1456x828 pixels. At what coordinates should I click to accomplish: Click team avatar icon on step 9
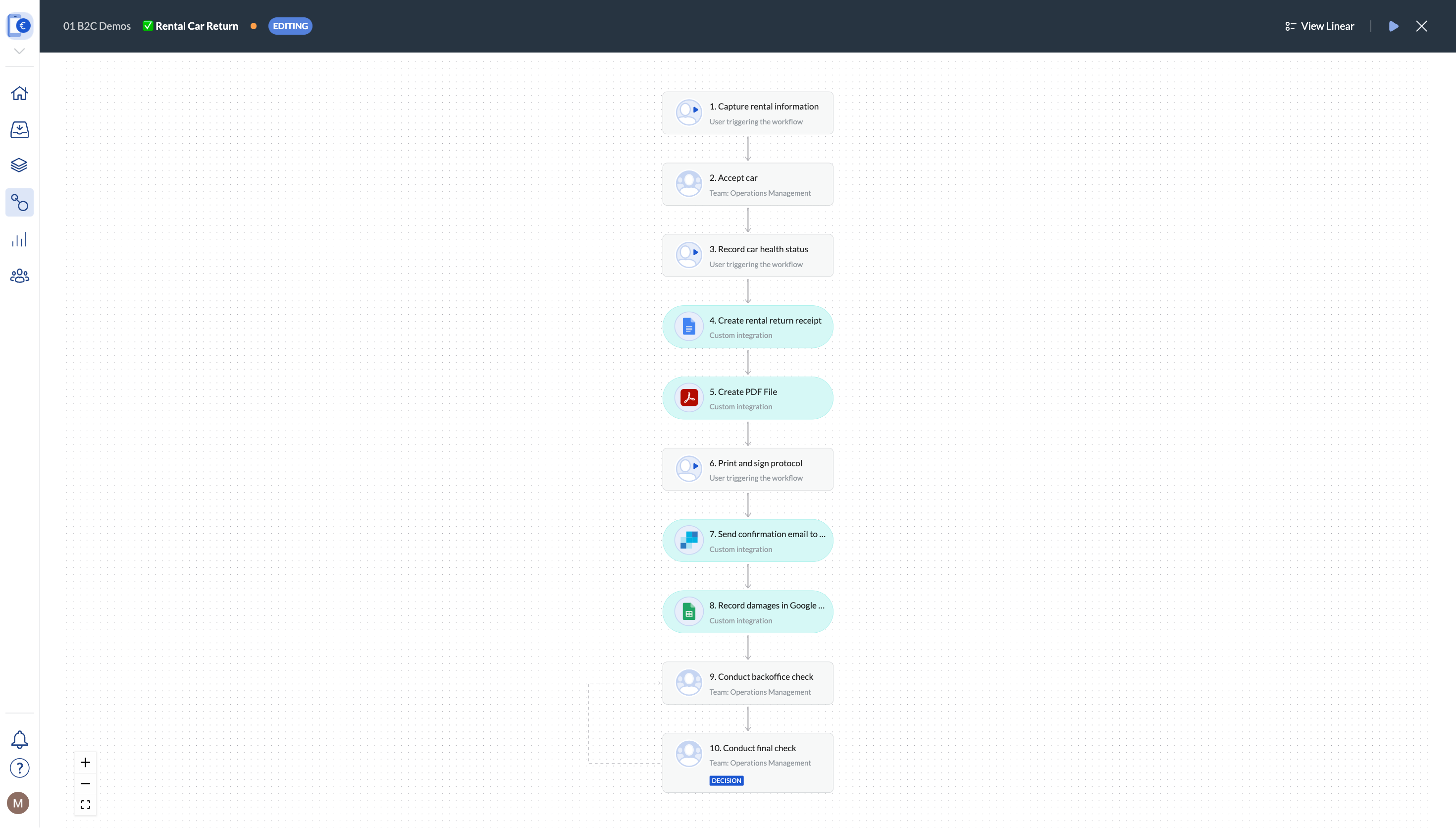point(689,683)
